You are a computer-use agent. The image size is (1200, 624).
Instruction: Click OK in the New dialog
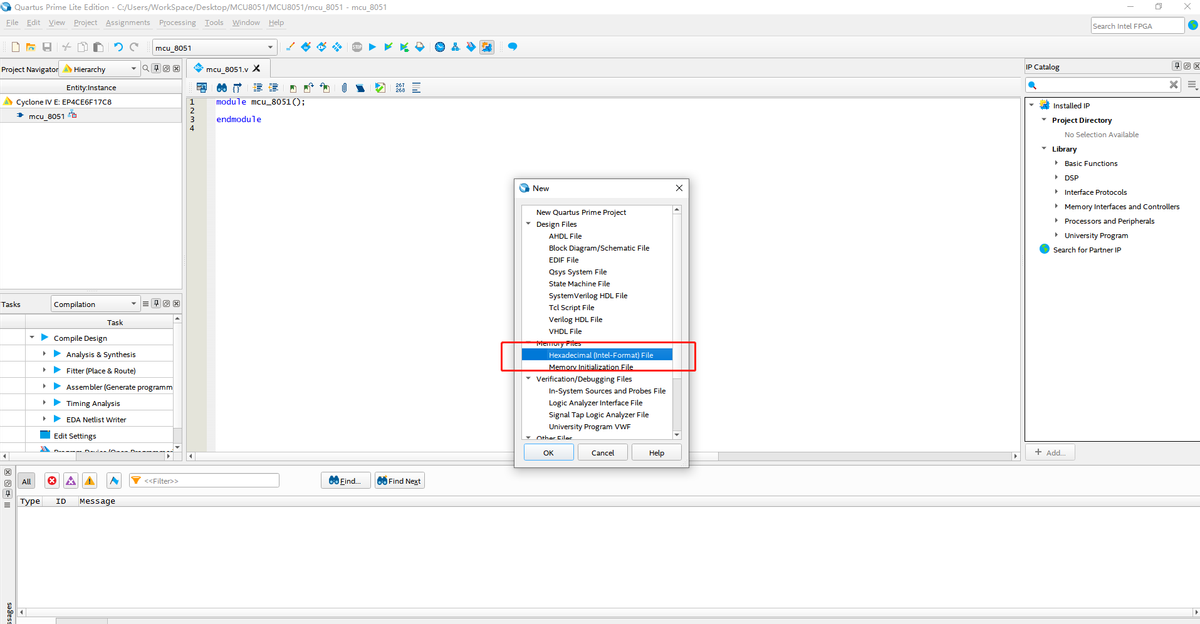(548, 453)
